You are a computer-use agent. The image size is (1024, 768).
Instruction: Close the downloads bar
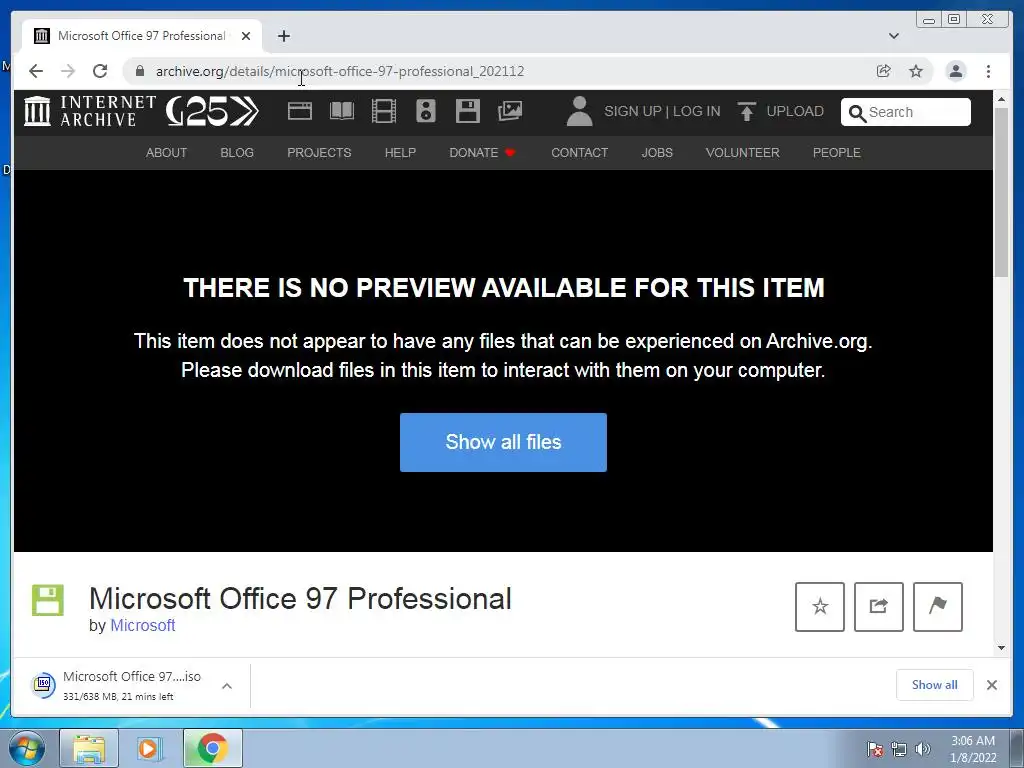point(991,685)
